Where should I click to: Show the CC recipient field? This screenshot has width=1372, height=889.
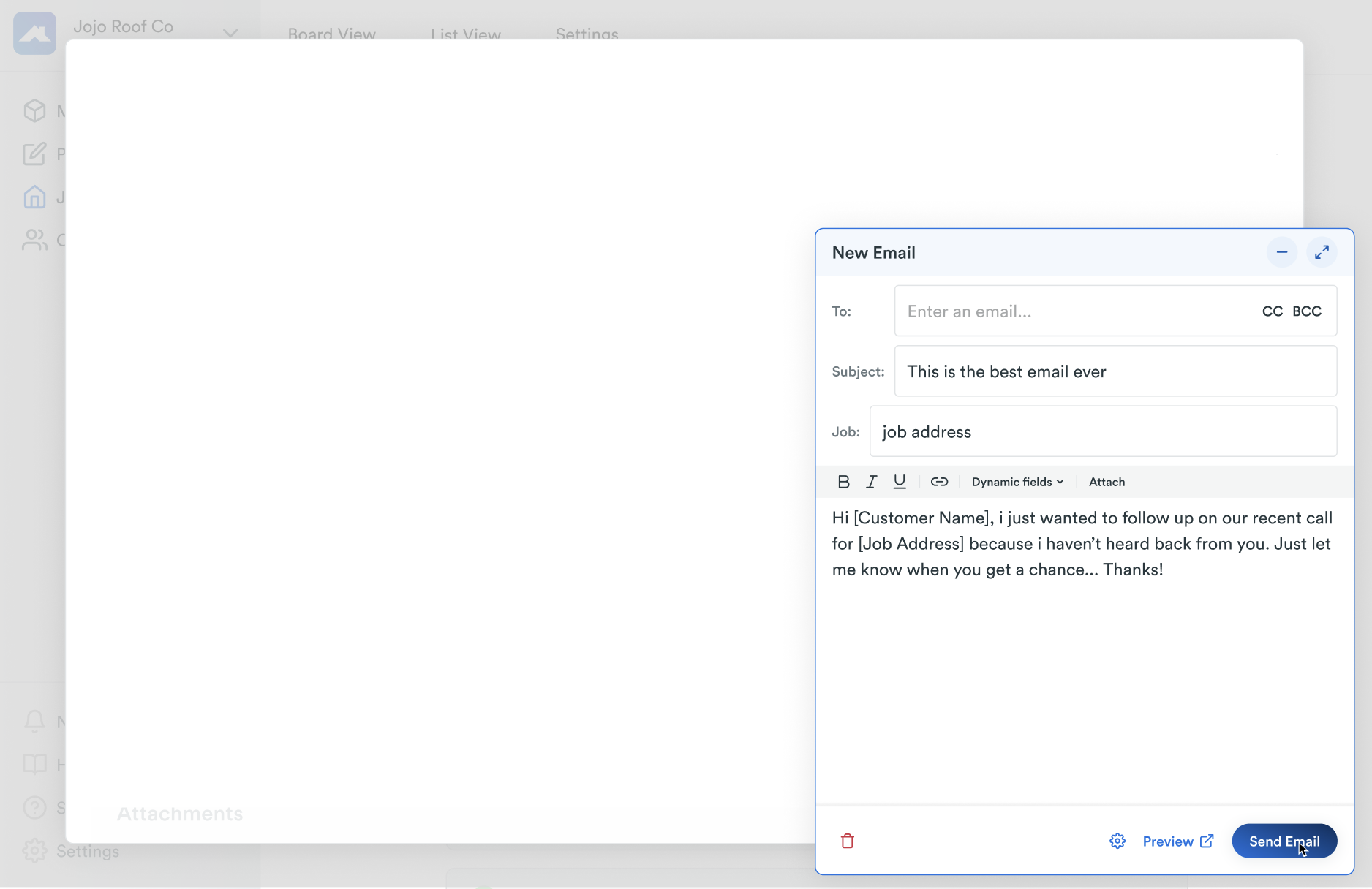point(1272,311)
